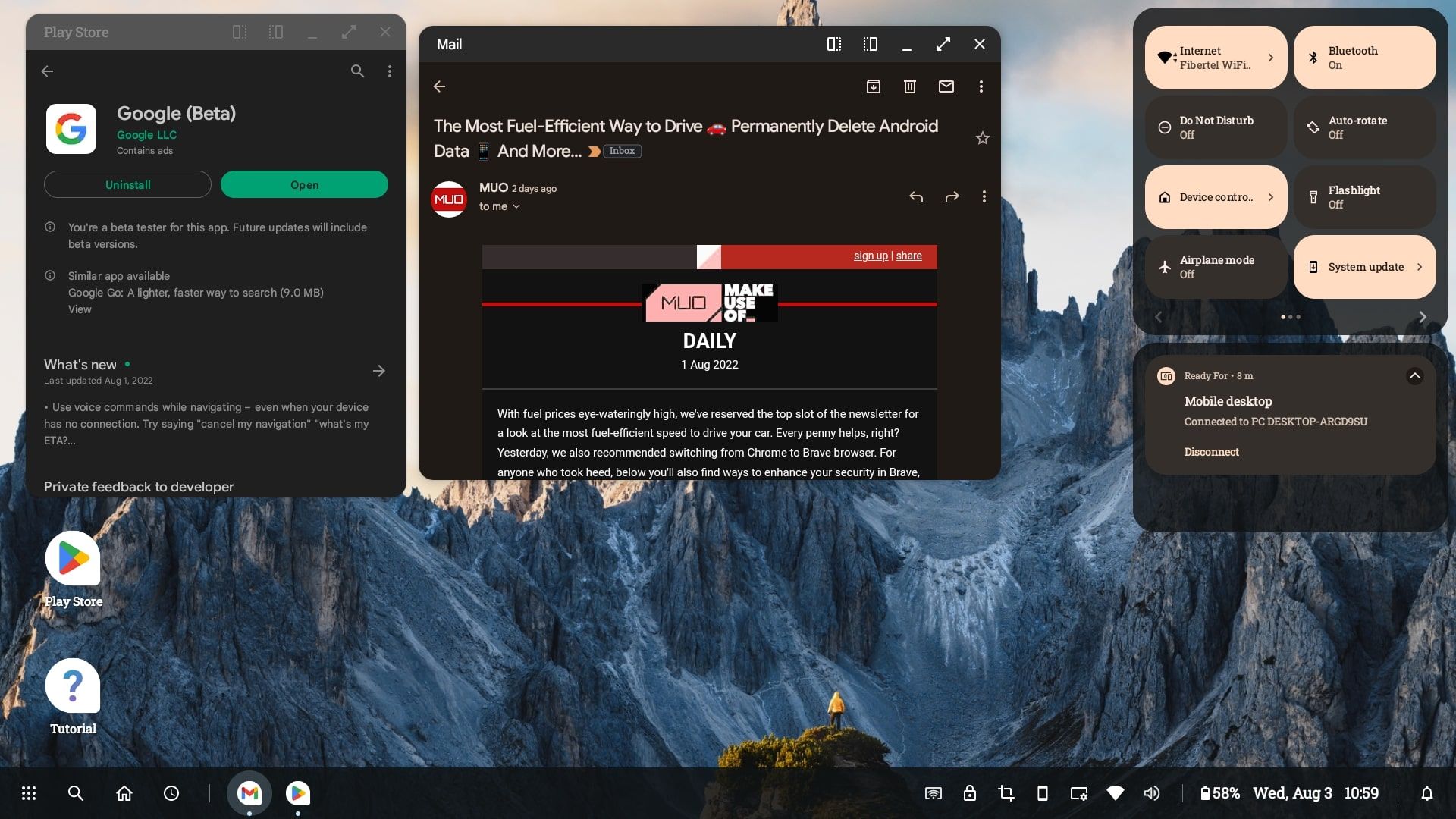The image size is (1456, 819).
Task: Open the Gmail app from taskbar
Action: [x=250, y=793]
